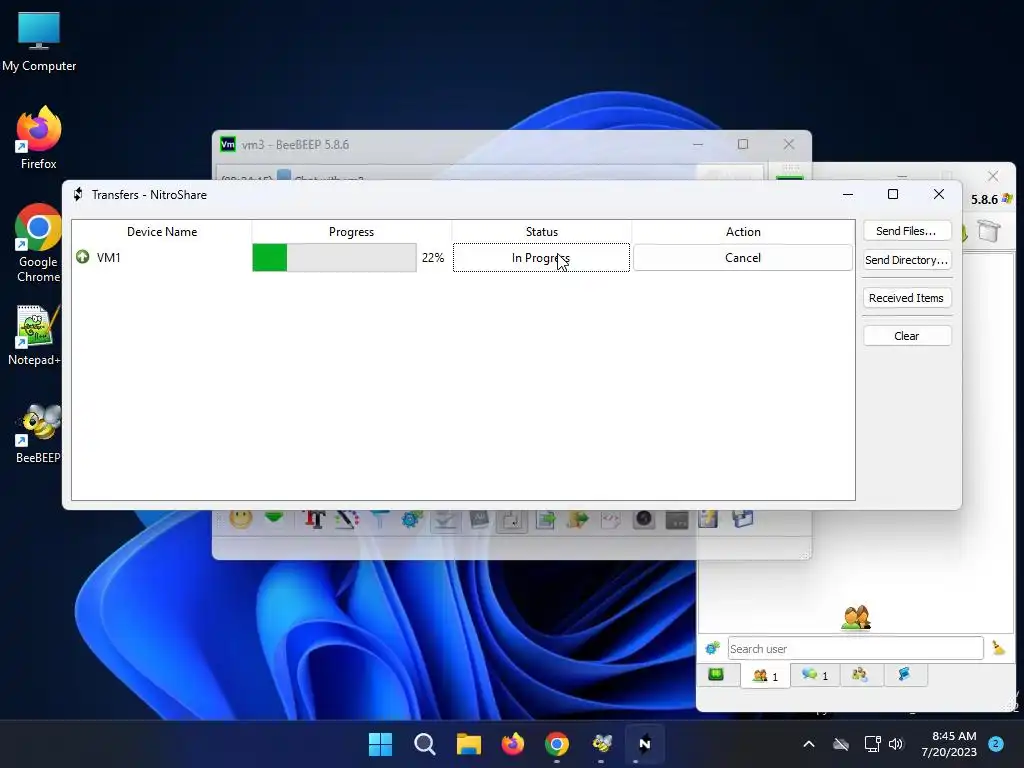Switch to the chats tab showing 1

(x=815, y=675)
